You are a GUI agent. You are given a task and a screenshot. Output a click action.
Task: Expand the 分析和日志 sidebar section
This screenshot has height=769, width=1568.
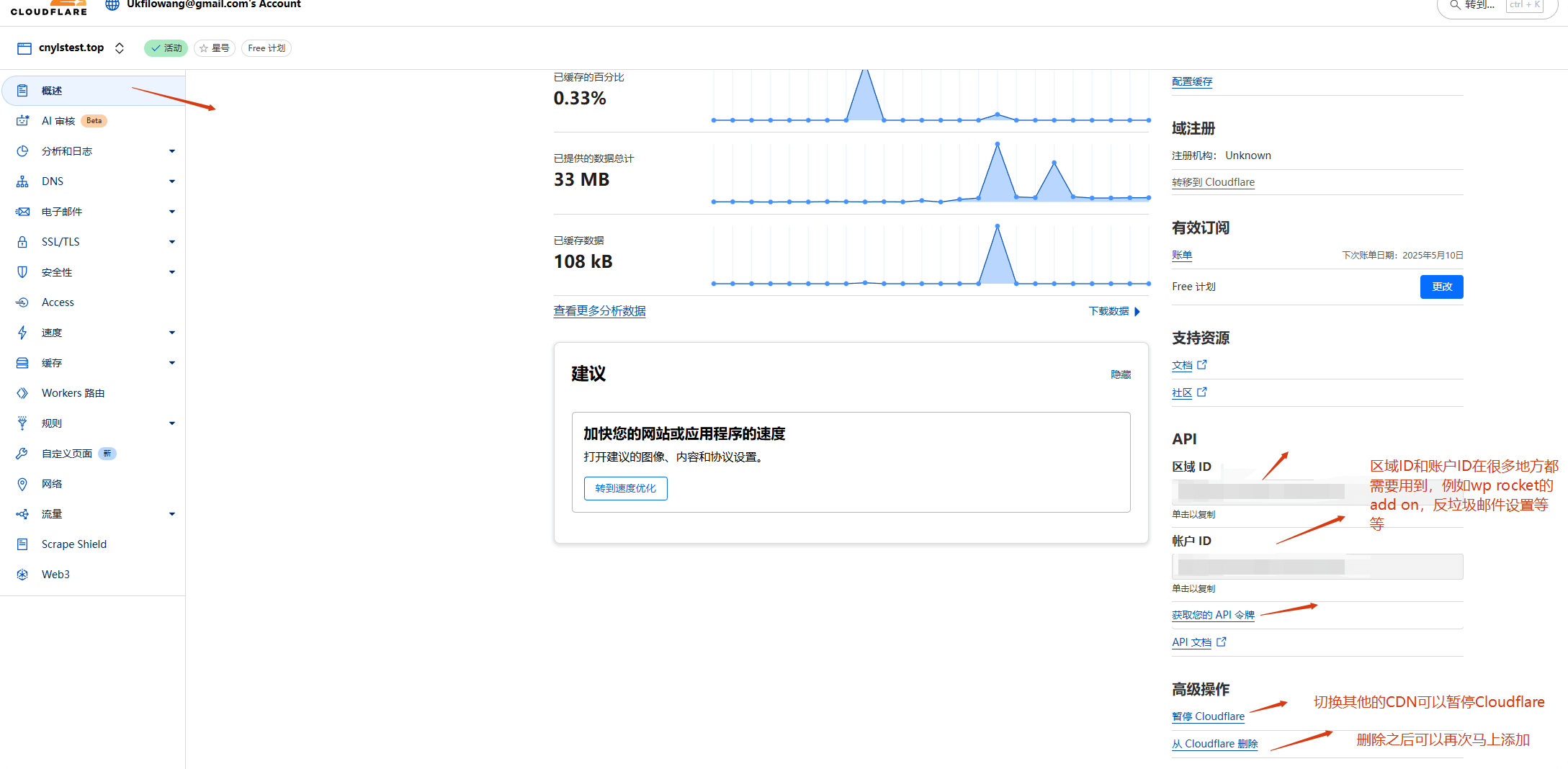171,151
